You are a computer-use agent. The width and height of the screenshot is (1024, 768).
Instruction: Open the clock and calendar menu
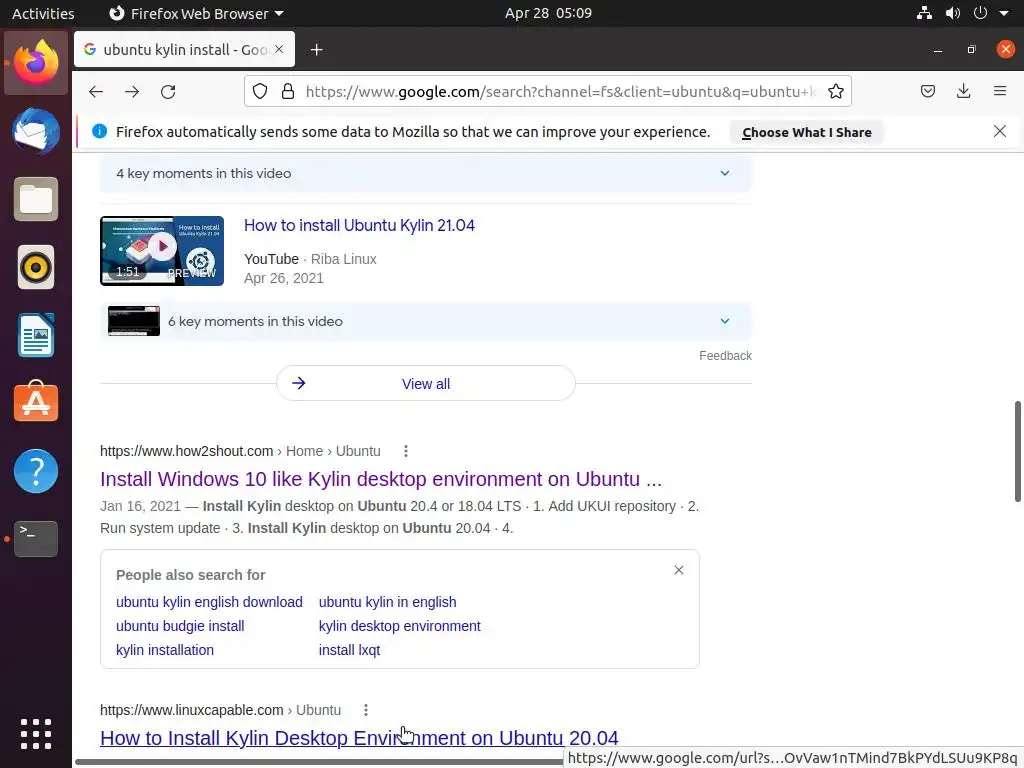[548, 13]
